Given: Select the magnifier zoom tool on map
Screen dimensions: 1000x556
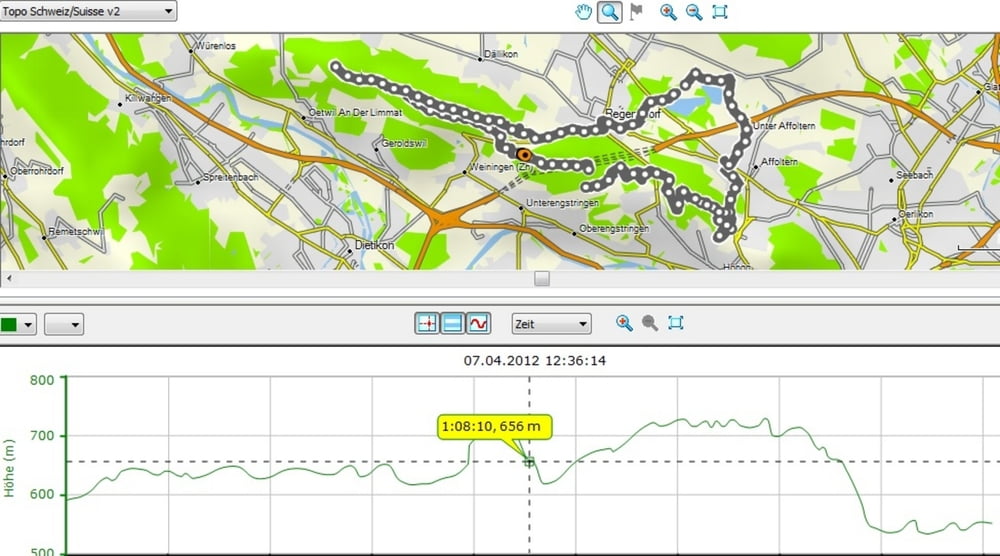Looking at the screenshot, I should 610,11.
